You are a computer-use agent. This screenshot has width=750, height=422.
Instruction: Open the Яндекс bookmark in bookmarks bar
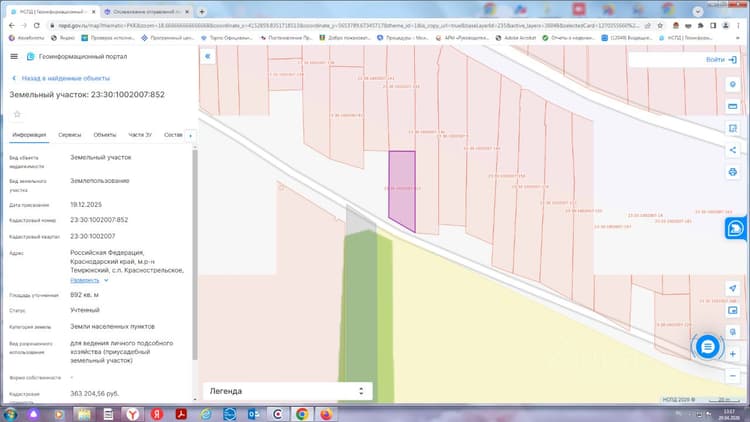point(63,37)
